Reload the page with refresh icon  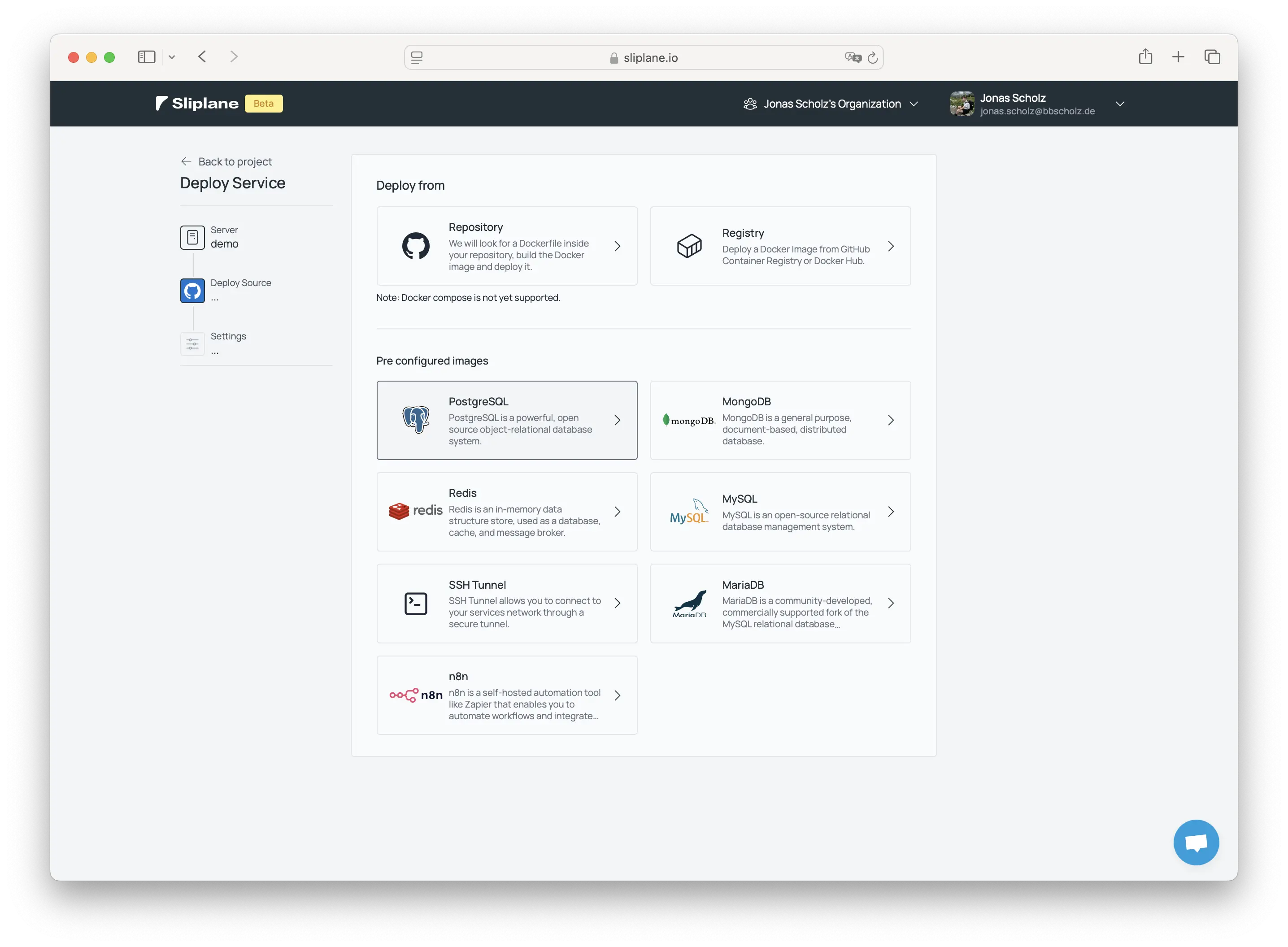click(x=872, y=58)
